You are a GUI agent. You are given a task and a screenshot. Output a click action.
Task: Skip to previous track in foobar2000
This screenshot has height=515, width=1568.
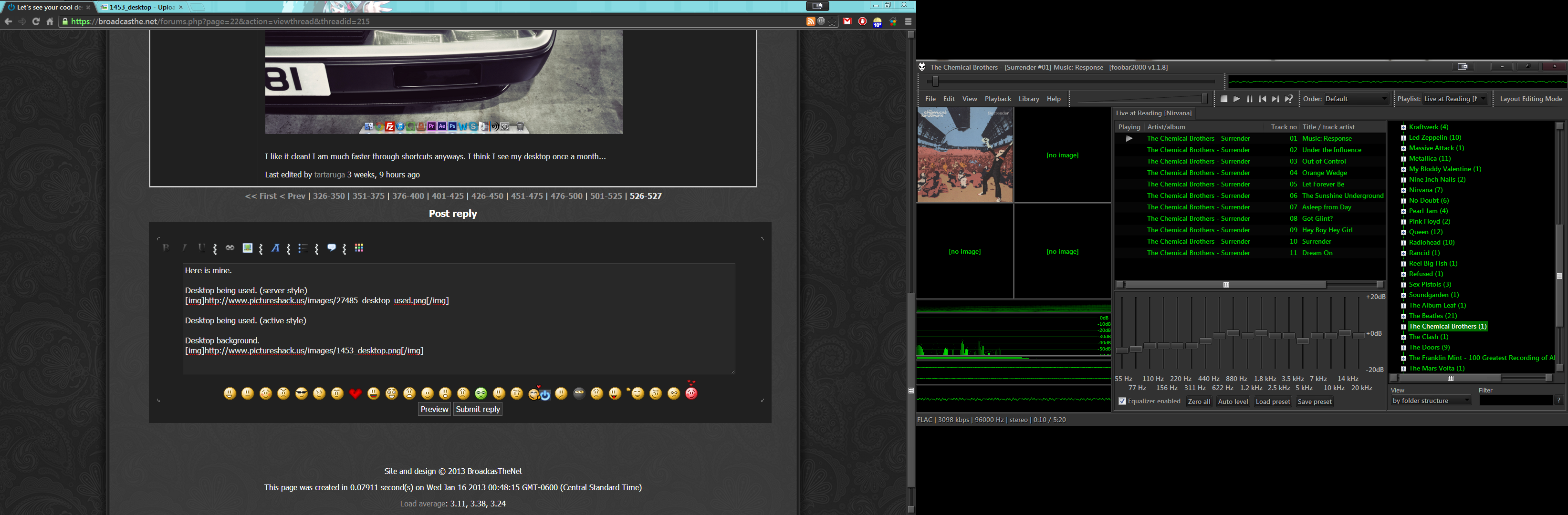(1263, 99)
